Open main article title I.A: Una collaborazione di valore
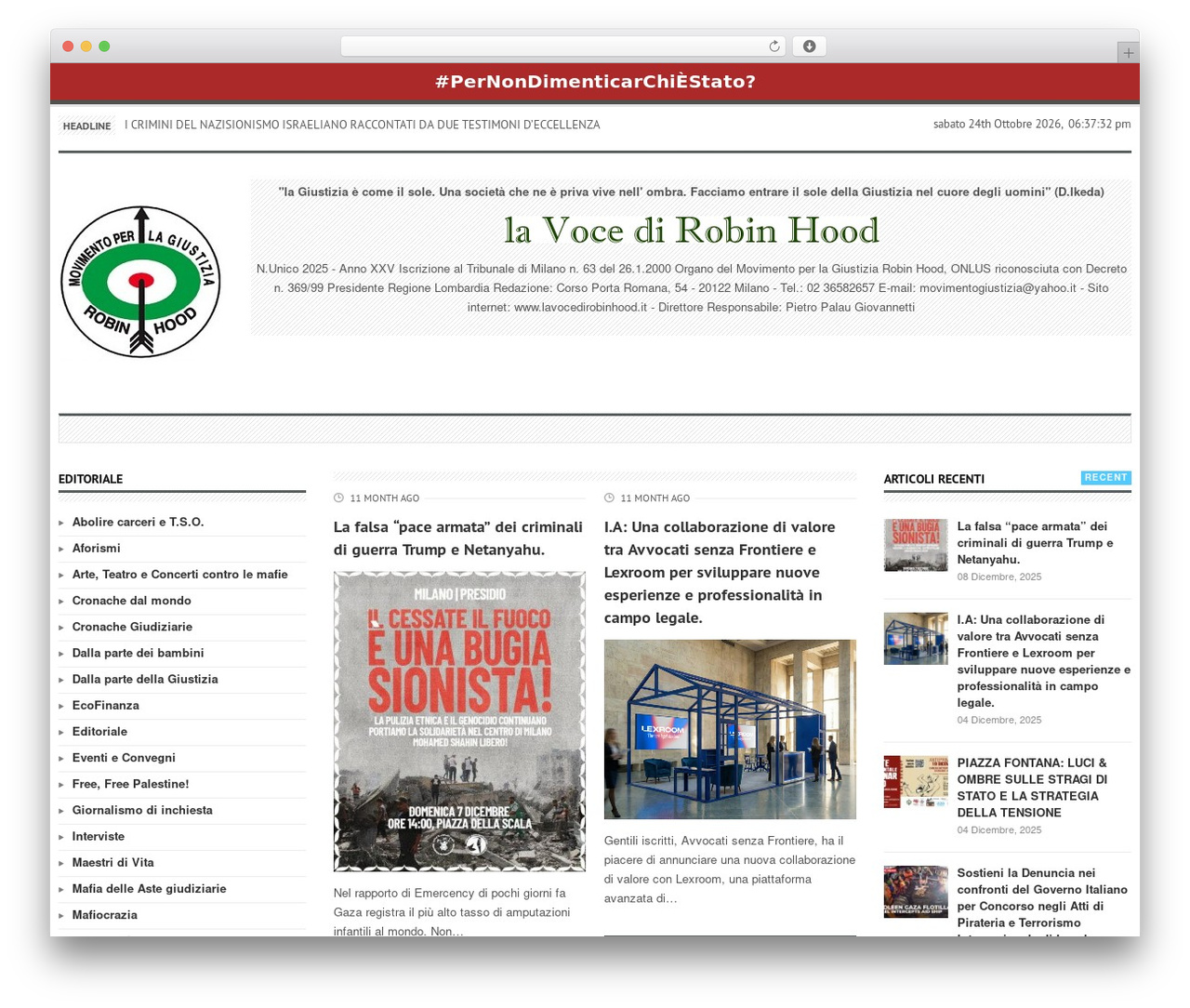This screenshot has width=1190, height=1008. tap(721, 572)
